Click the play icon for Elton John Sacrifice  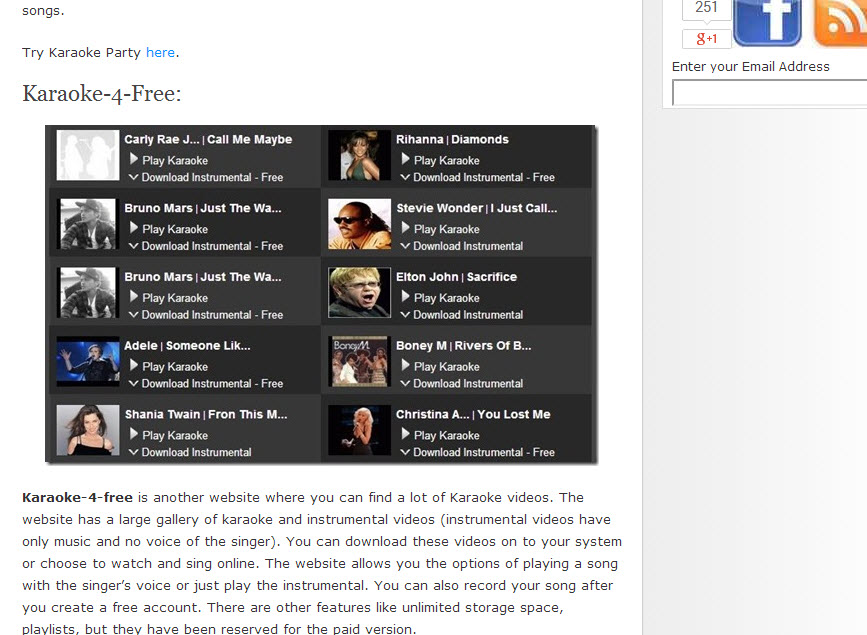click(x=405, y=296)
